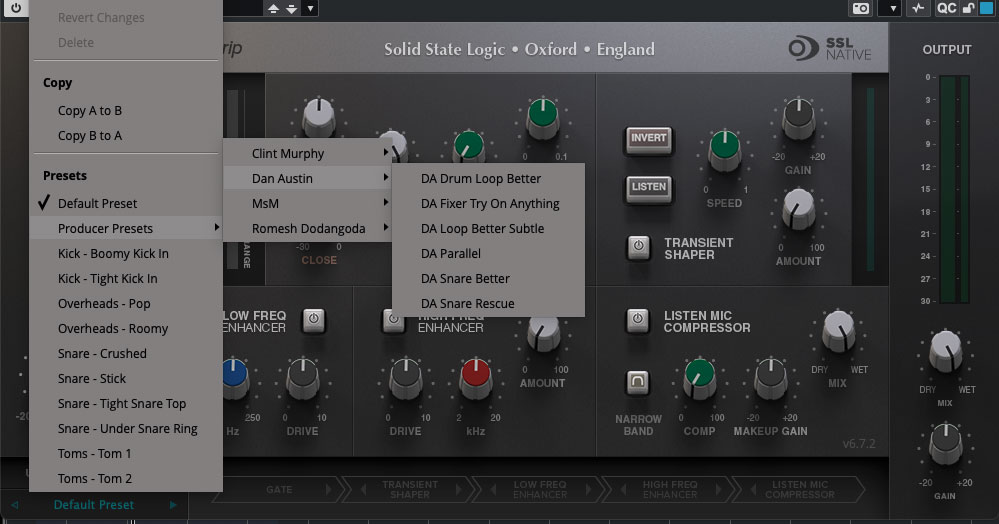The image size is (999, 524).
Task: Click the Default Preset name at bottom
Action: point(94,505)
